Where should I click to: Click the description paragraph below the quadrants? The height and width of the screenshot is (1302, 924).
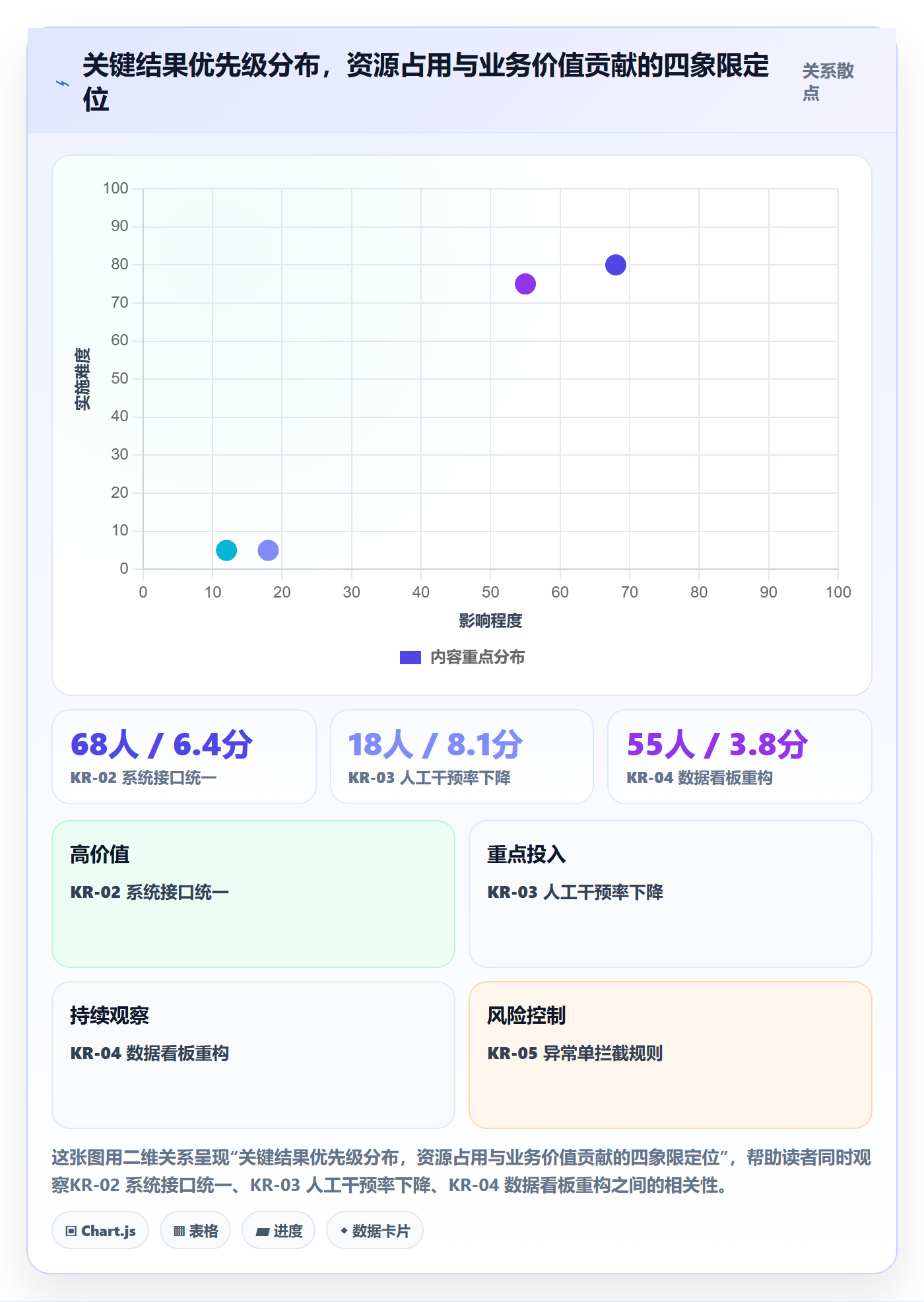[x=461, y=1171]
